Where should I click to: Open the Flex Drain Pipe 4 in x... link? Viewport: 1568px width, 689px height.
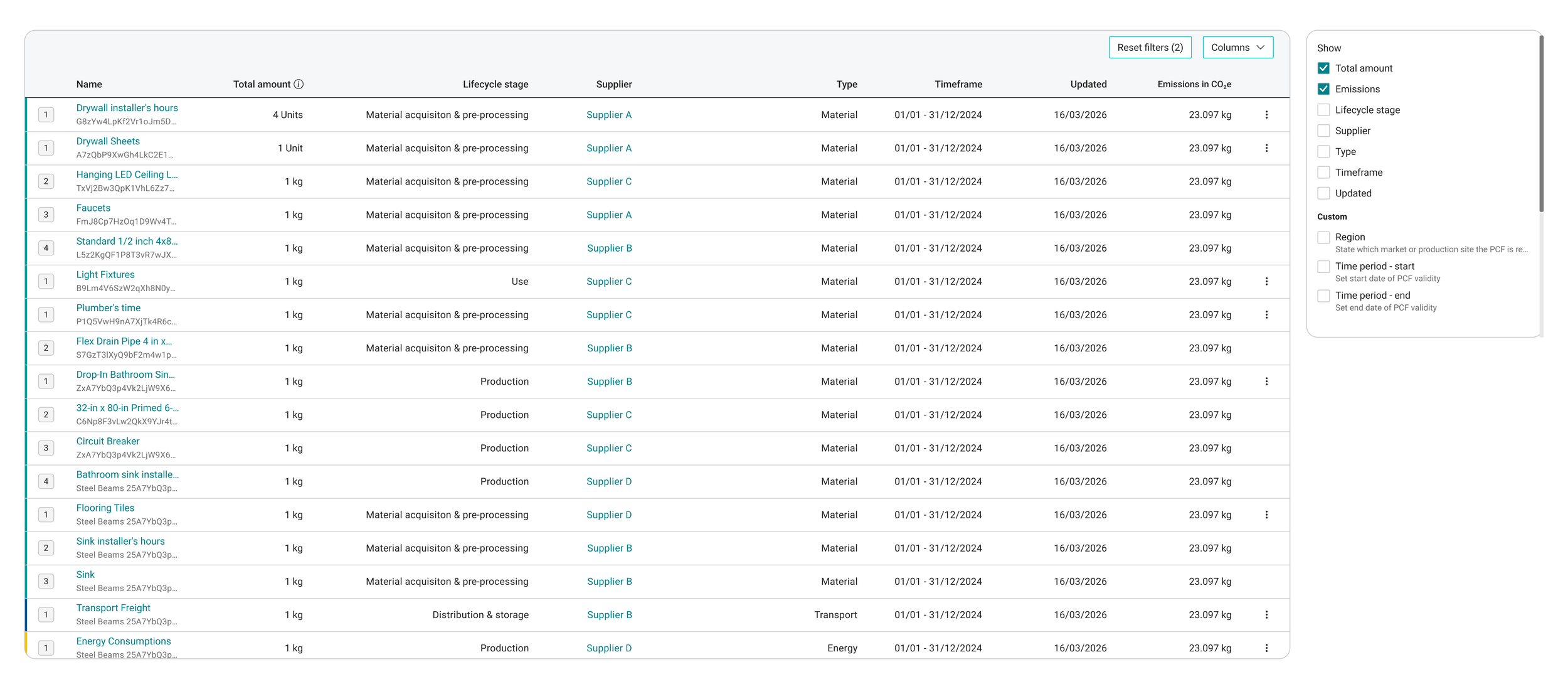124,341
